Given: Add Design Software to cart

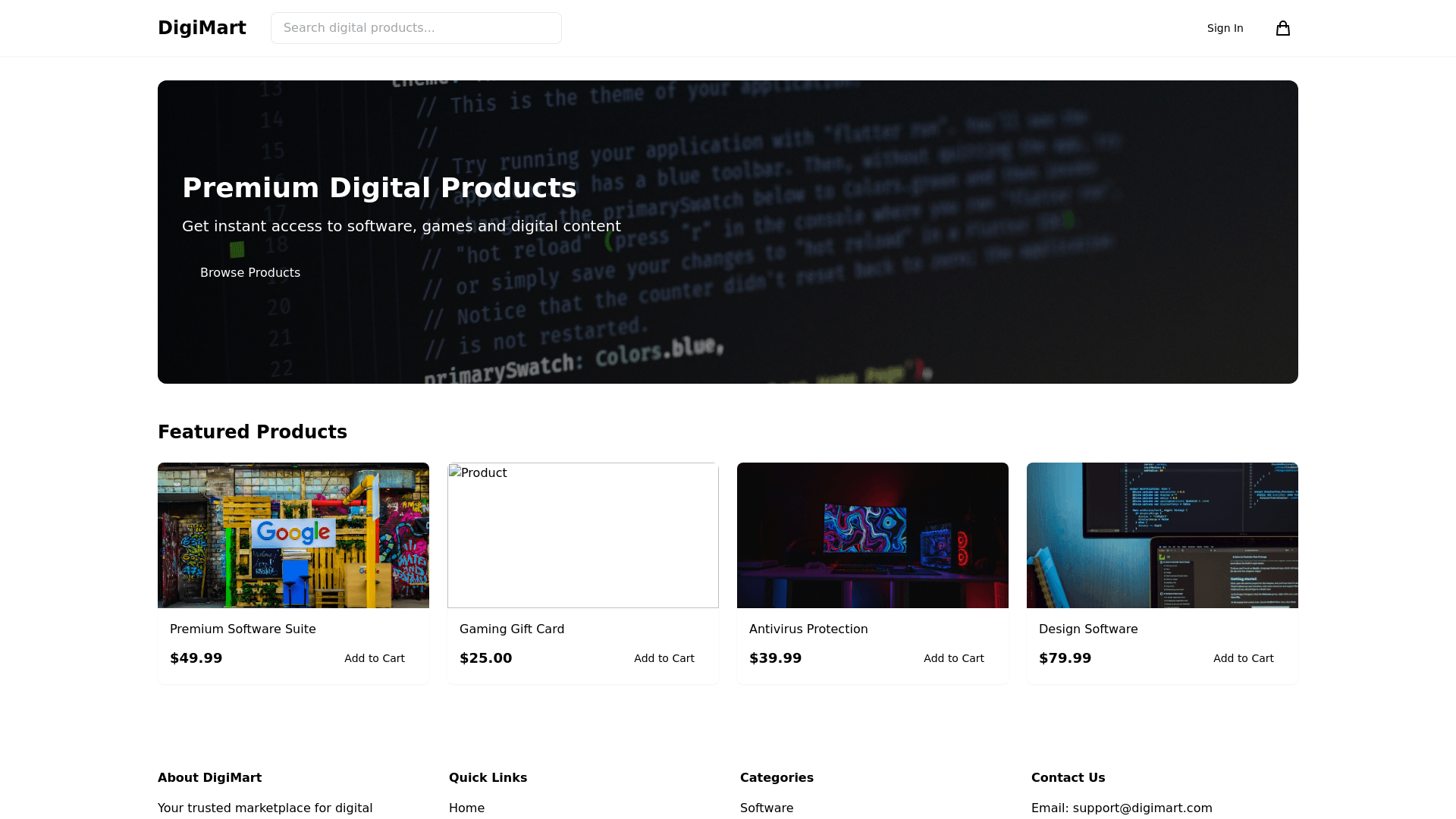Looking at the screenshot, I should coord(1244,658).
